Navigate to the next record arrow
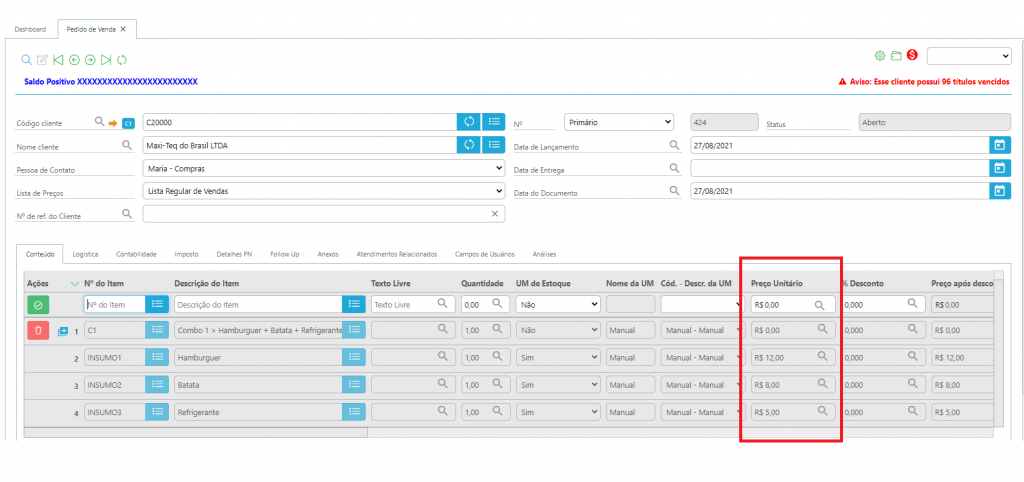The height and width of the screenshot is (482, 1024). tap(90, 60)
